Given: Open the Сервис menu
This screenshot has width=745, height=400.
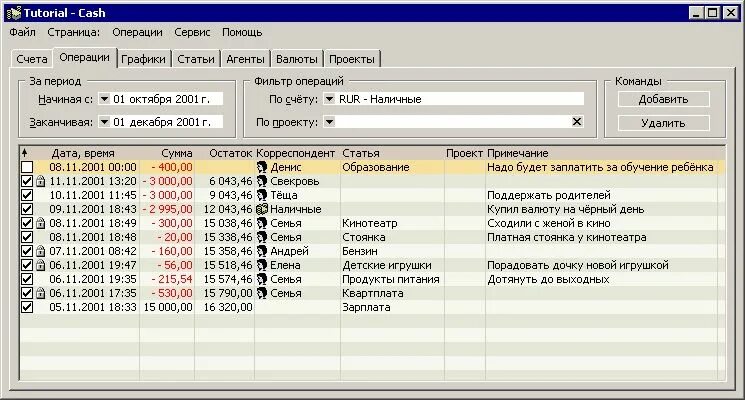Looking at the screenshot, I should (192, 32).
